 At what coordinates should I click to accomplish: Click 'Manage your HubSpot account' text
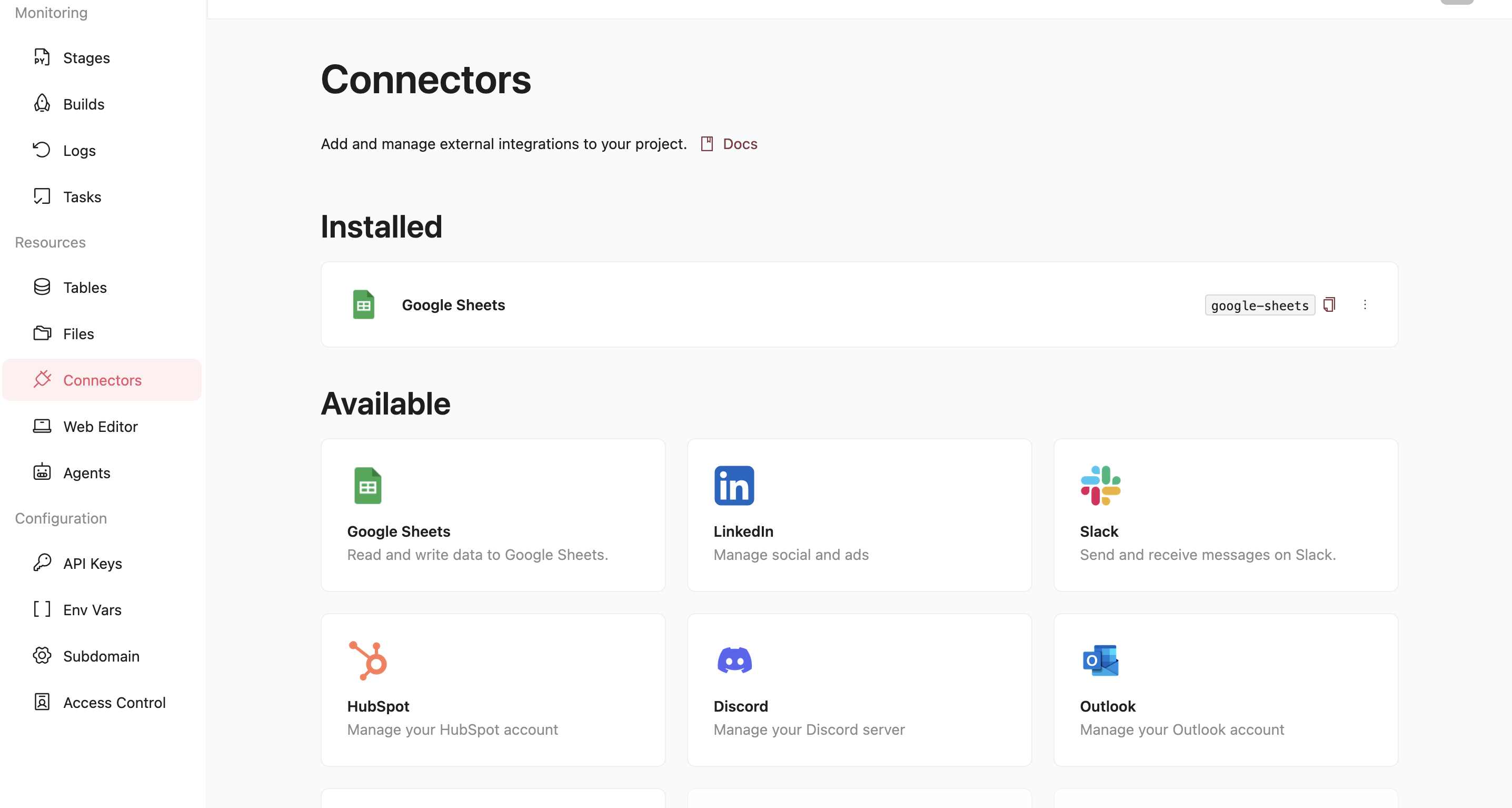click(x=452, y=730)
